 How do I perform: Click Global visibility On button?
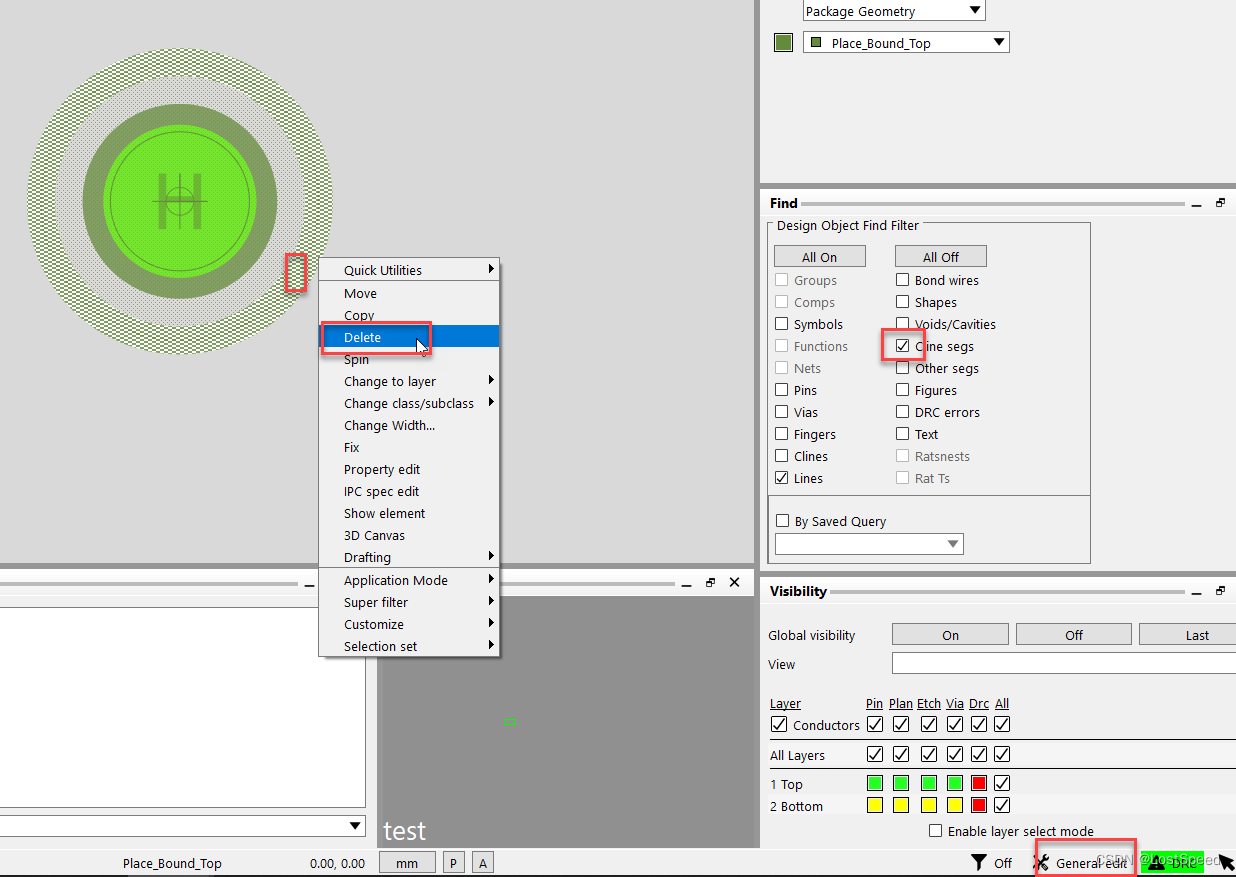tap(950, 635)
